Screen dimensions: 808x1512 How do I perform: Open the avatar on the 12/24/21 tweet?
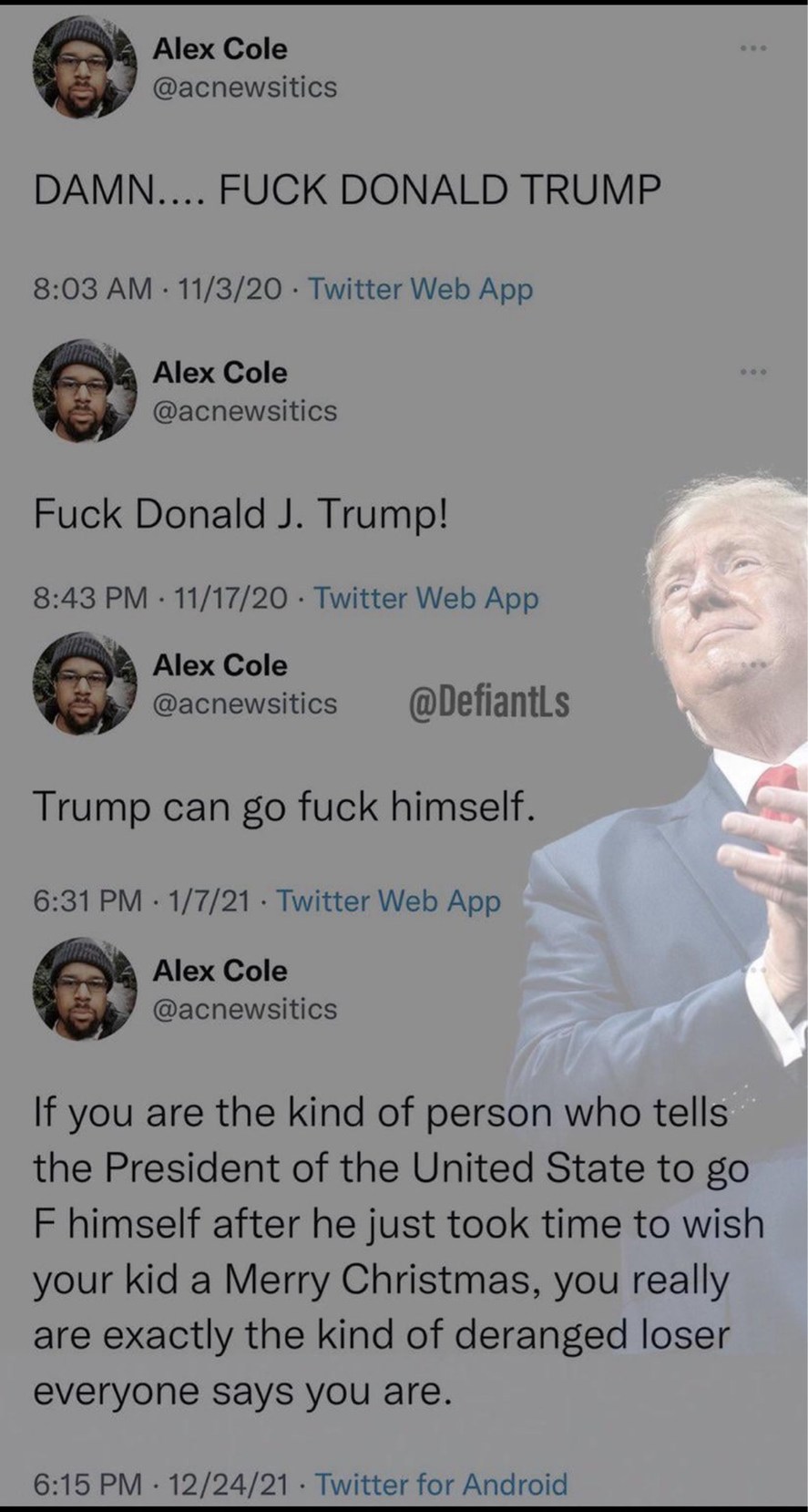(84, 990)
